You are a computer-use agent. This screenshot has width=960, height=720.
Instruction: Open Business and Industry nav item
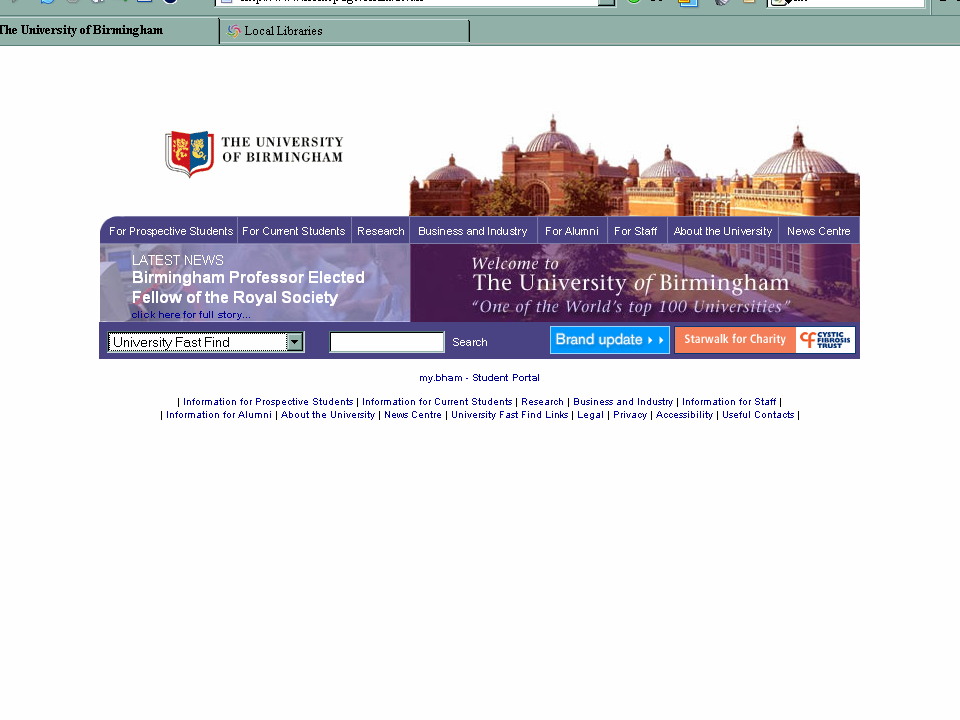pos(473,231)
